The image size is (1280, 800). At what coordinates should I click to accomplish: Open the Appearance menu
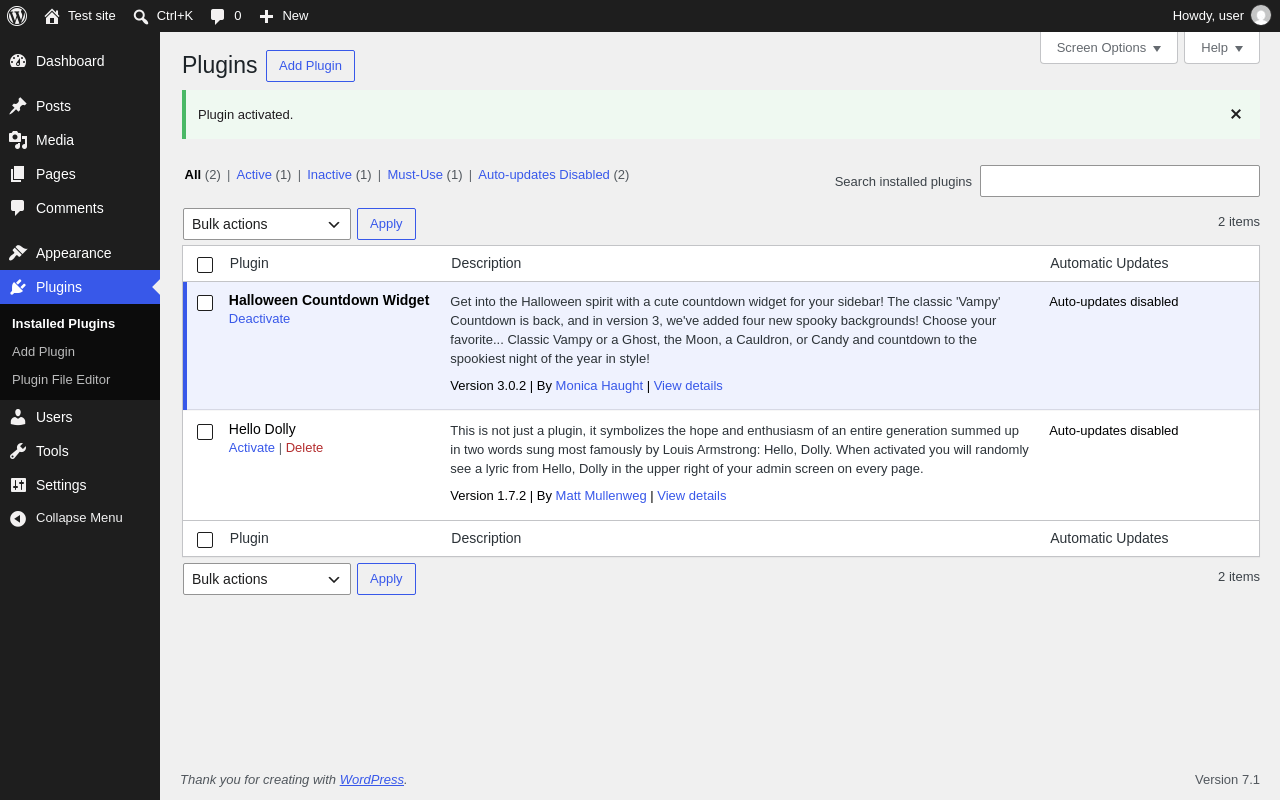pyautogui.click(x=80, y=253)
